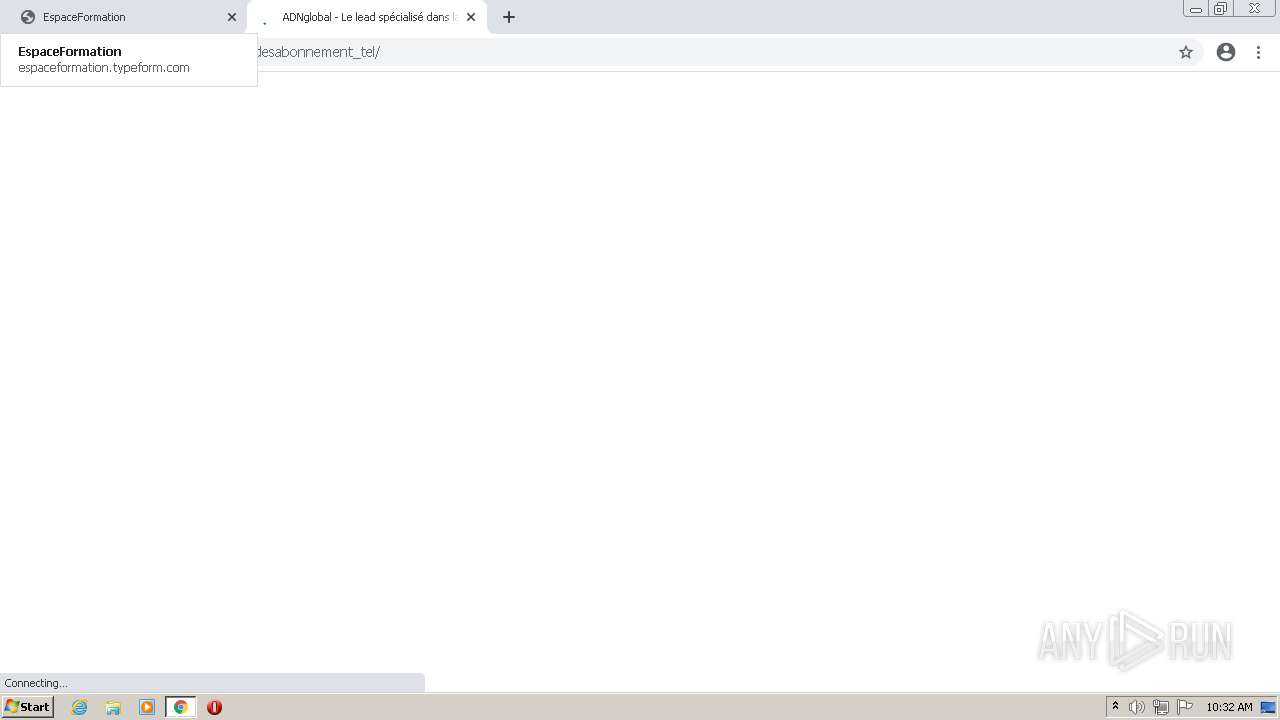The height and width of the screenshot is (720, 1280).
Task: Click the 'Connecting...' status text
Action: click(x=36, y=683)
